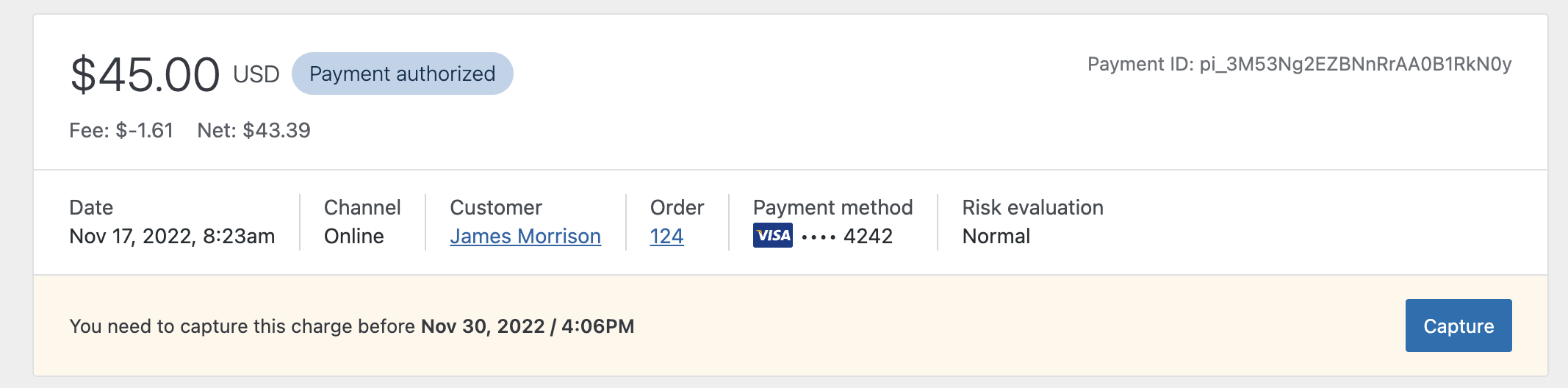Click the Capture button

1459,326
